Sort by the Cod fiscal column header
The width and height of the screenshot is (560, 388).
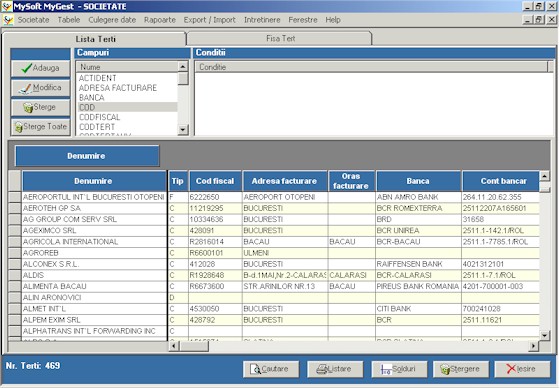click(215, 181)
